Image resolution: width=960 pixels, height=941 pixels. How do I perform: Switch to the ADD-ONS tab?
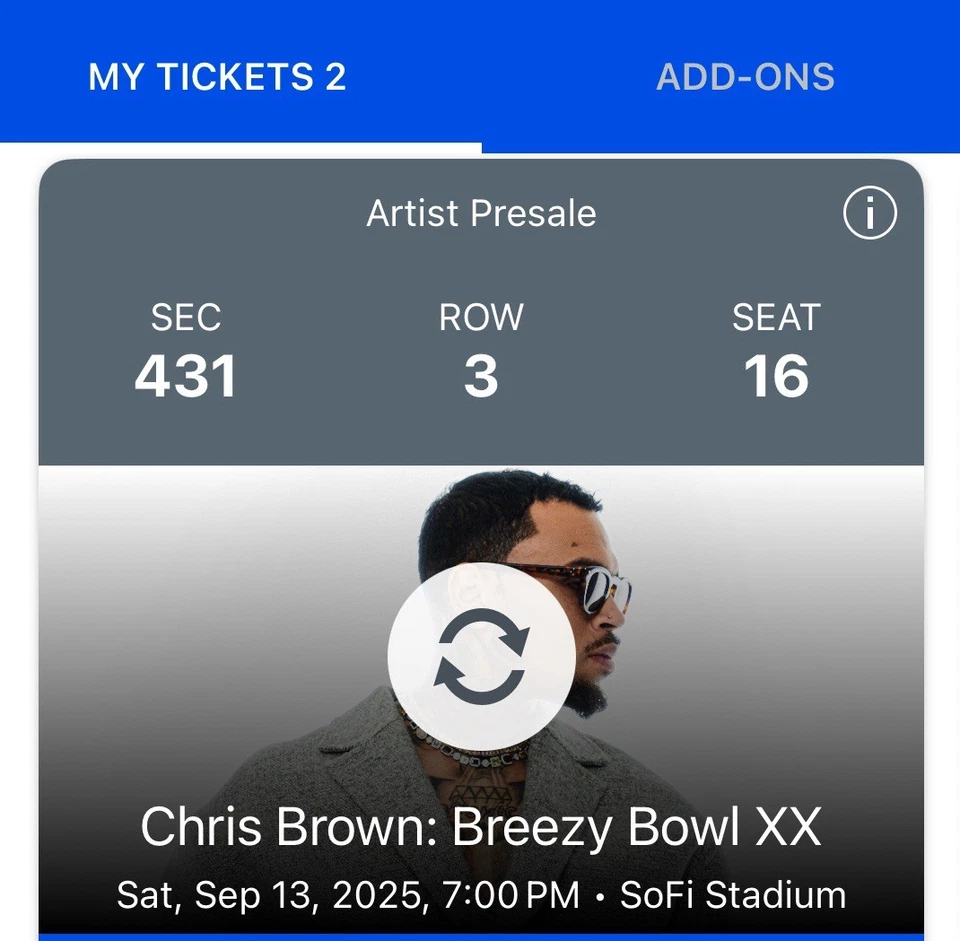point(746,76)
